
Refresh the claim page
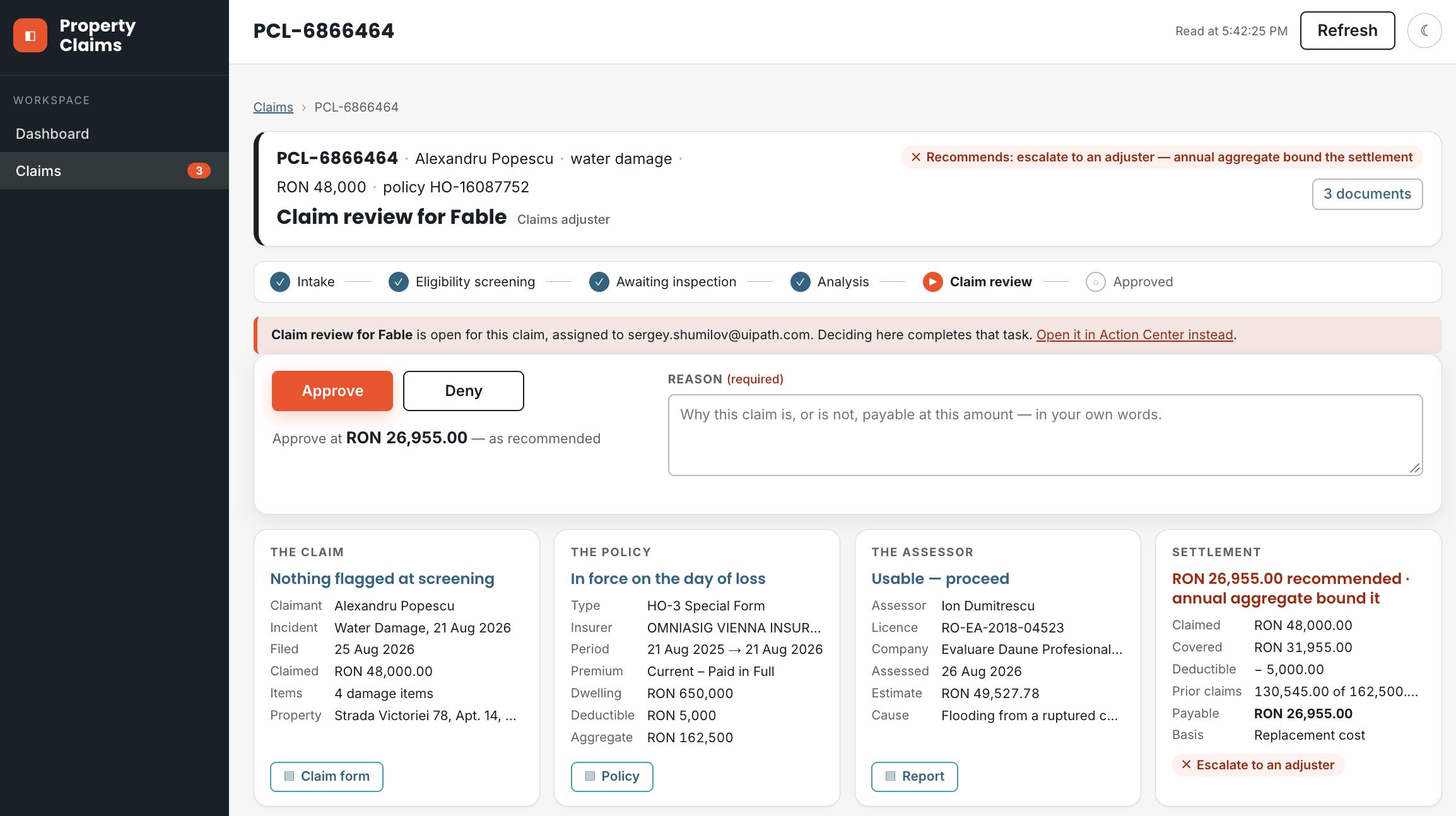(x=1347, y=30)
